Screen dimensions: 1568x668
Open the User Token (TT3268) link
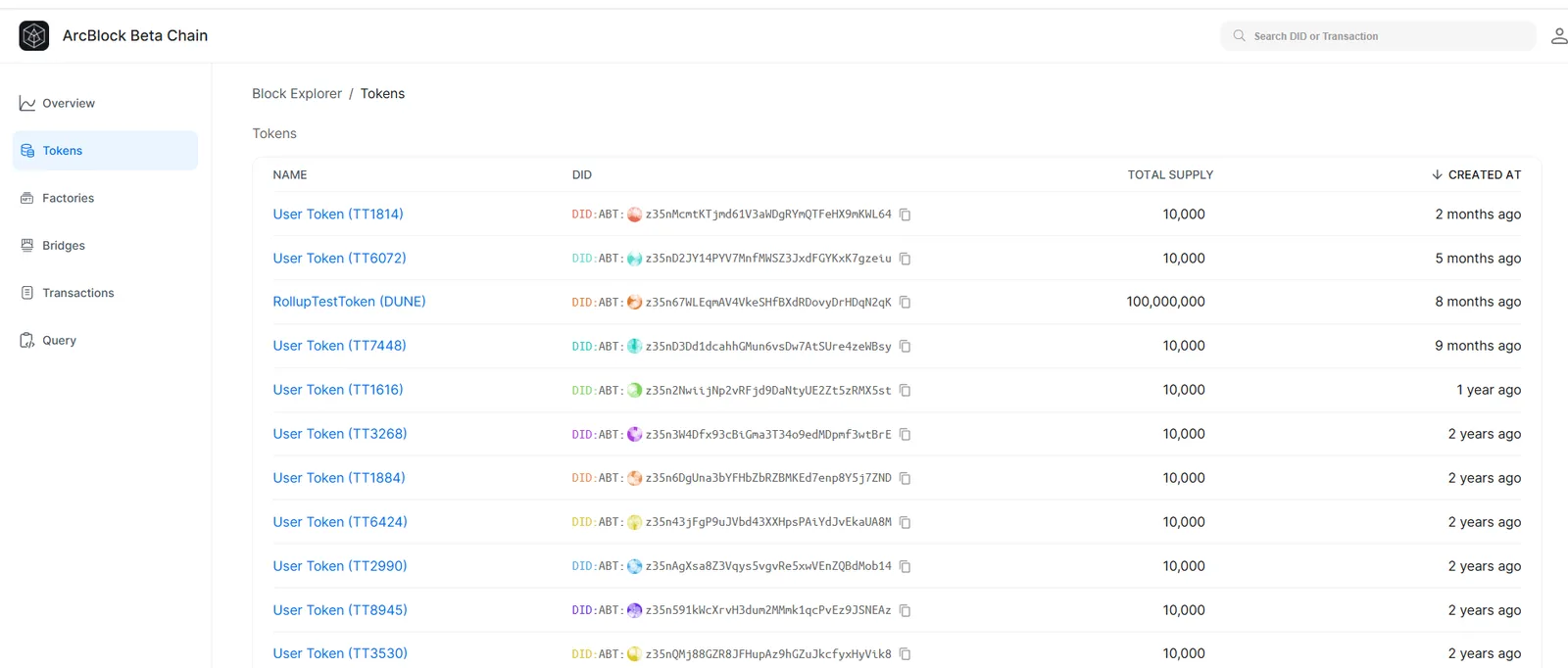[x=340, y=434]
